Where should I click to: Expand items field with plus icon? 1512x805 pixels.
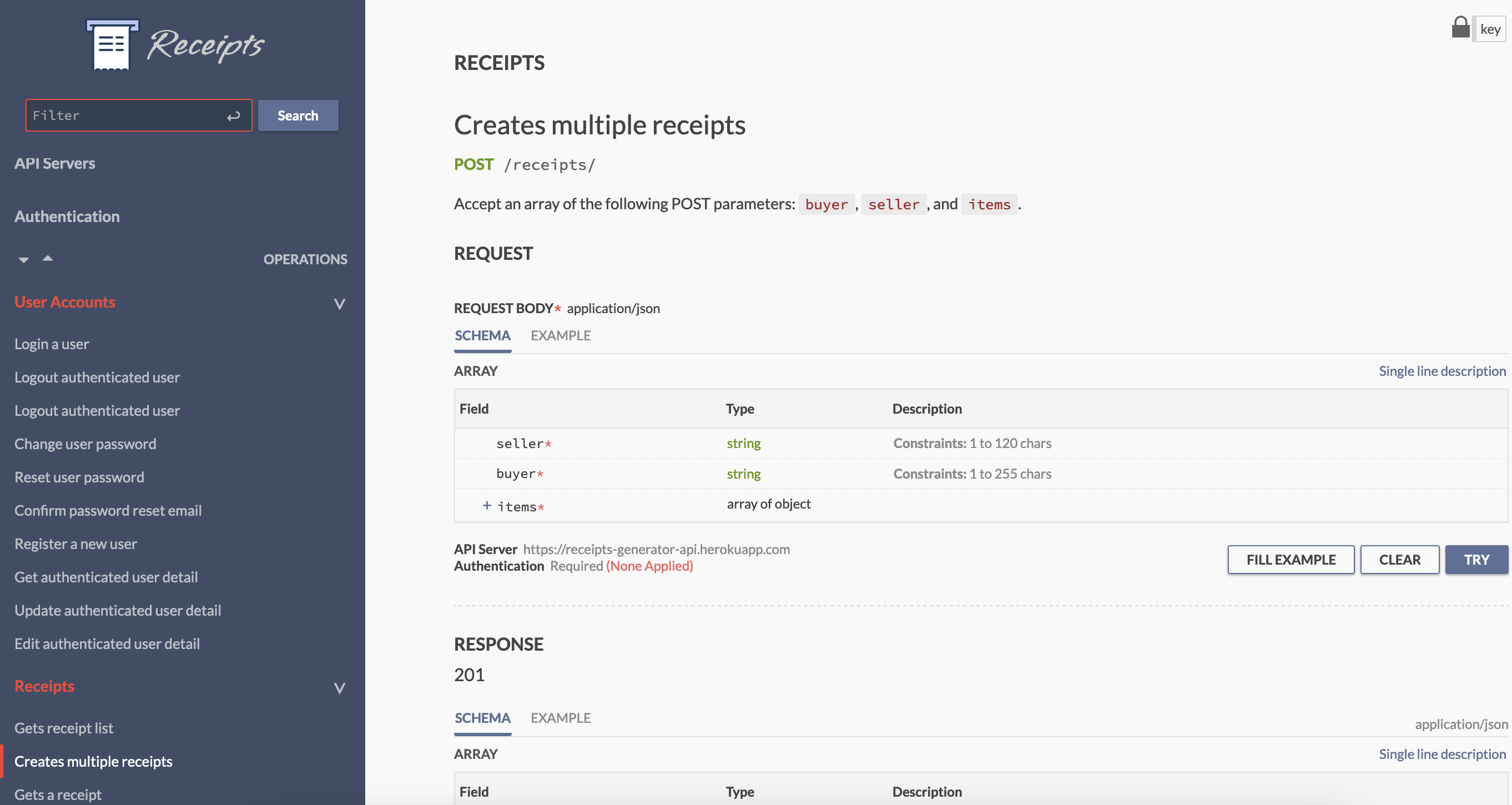[x=487, y=506]
